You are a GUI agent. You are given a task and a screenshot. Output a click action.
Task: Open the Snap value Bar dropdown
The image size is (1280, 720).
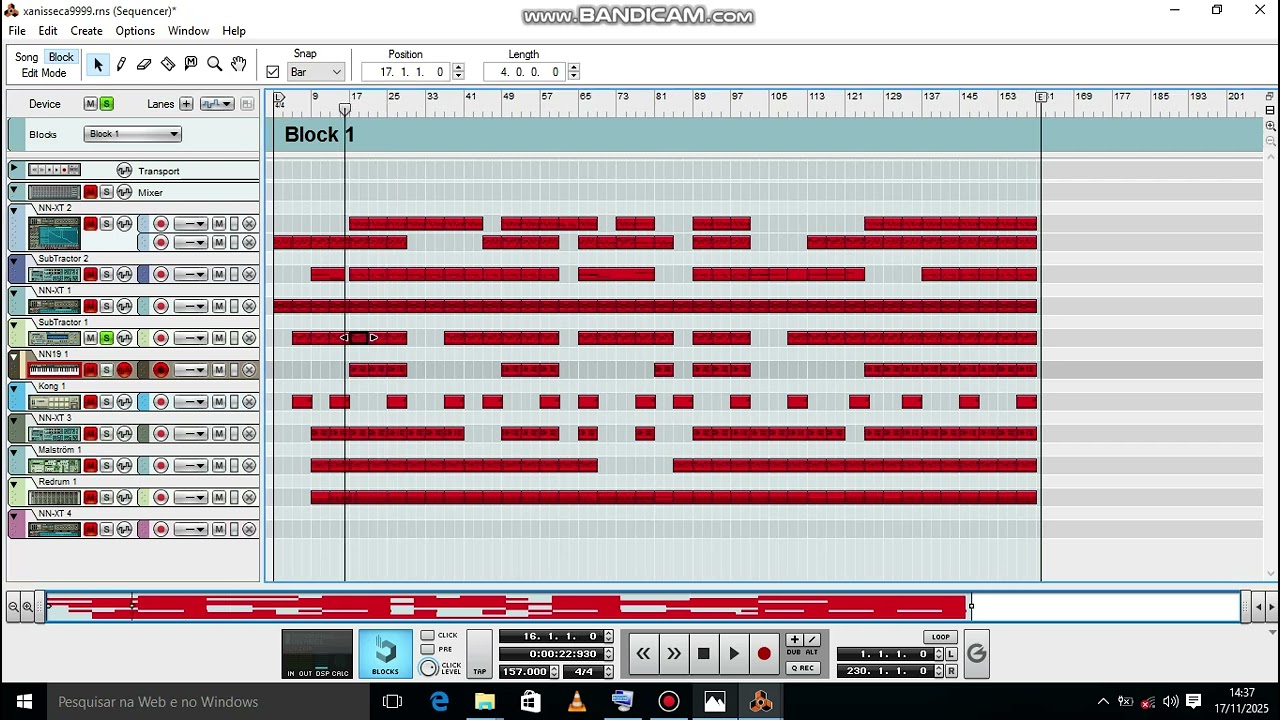click(x=316, y=72)
